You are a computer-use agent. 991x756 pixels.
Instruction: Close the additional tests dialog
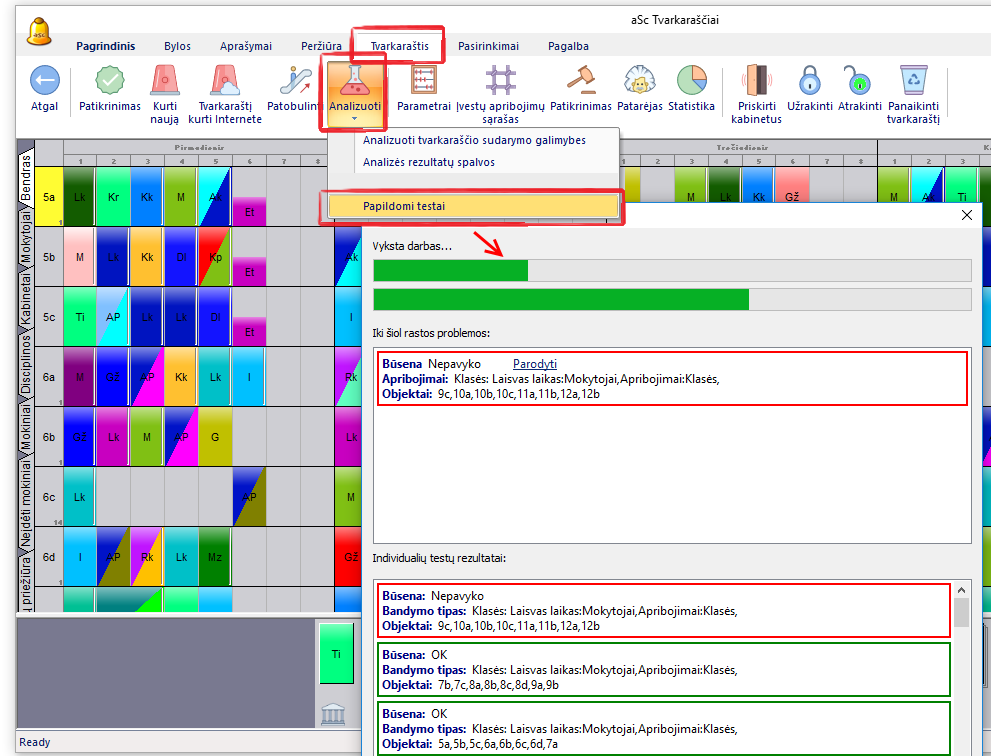(x=966, y=214)
